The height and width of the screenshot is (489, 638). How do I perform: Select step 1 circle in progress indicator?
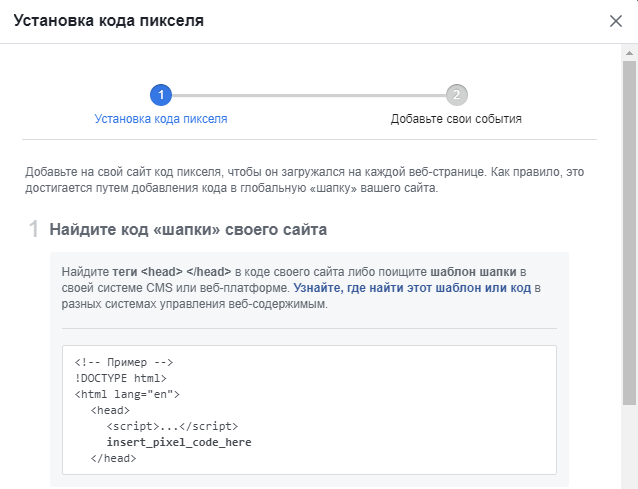[x=161, y=95]
